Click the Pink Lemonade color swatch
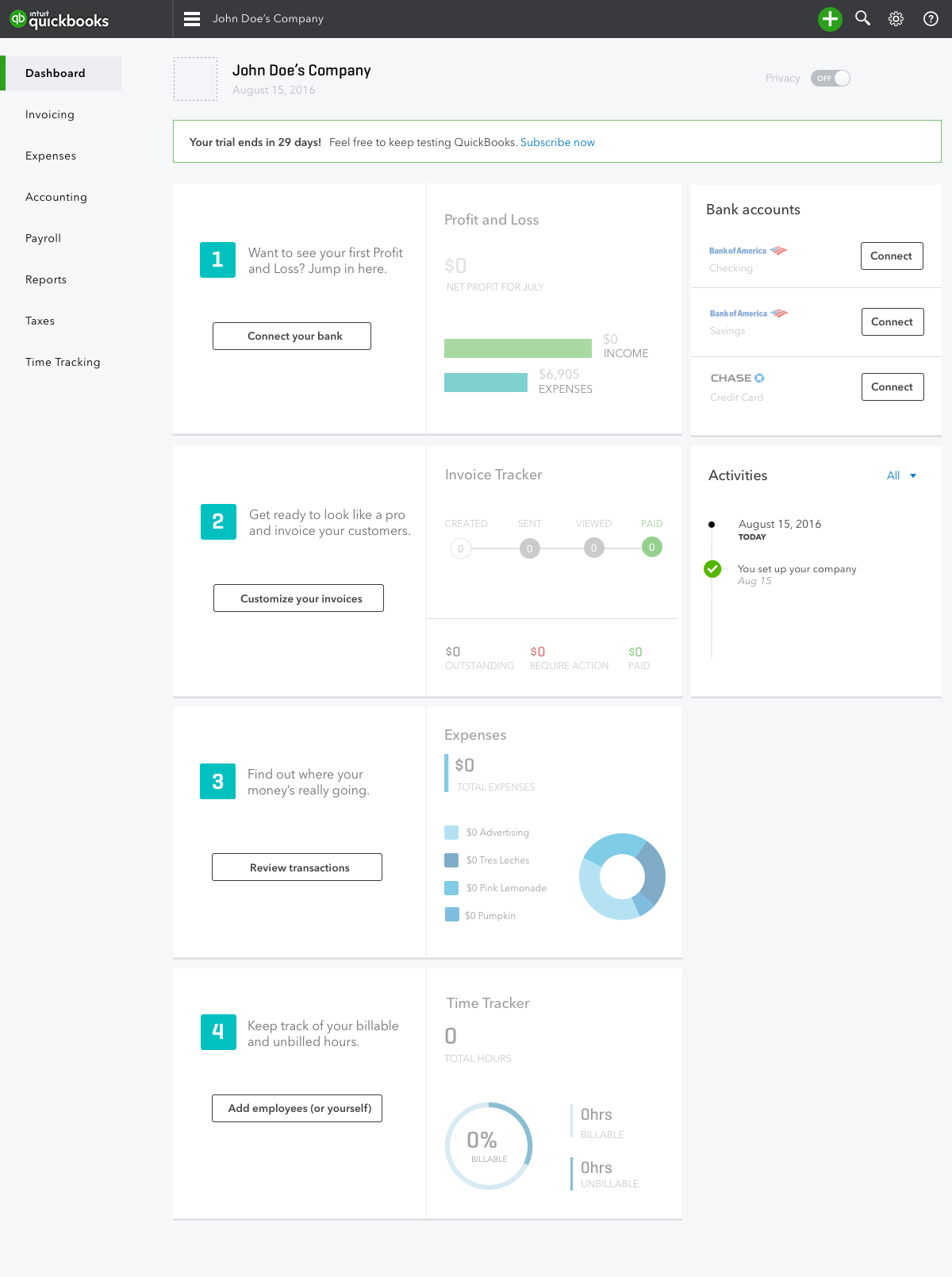 point(451,888)
